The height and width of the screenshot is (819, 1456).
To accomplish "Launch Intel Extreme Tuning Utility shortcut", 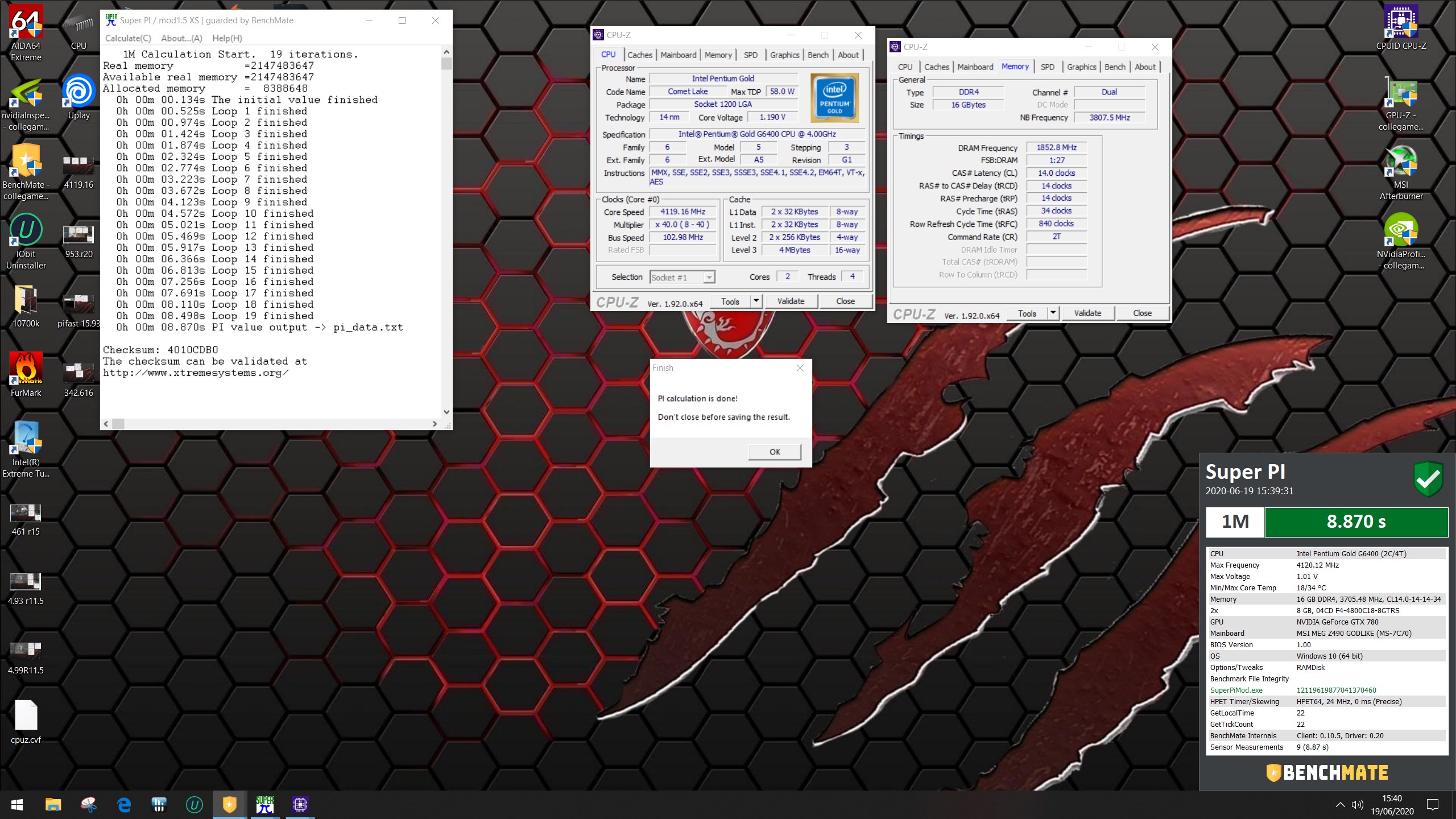I will pos(26,450).
